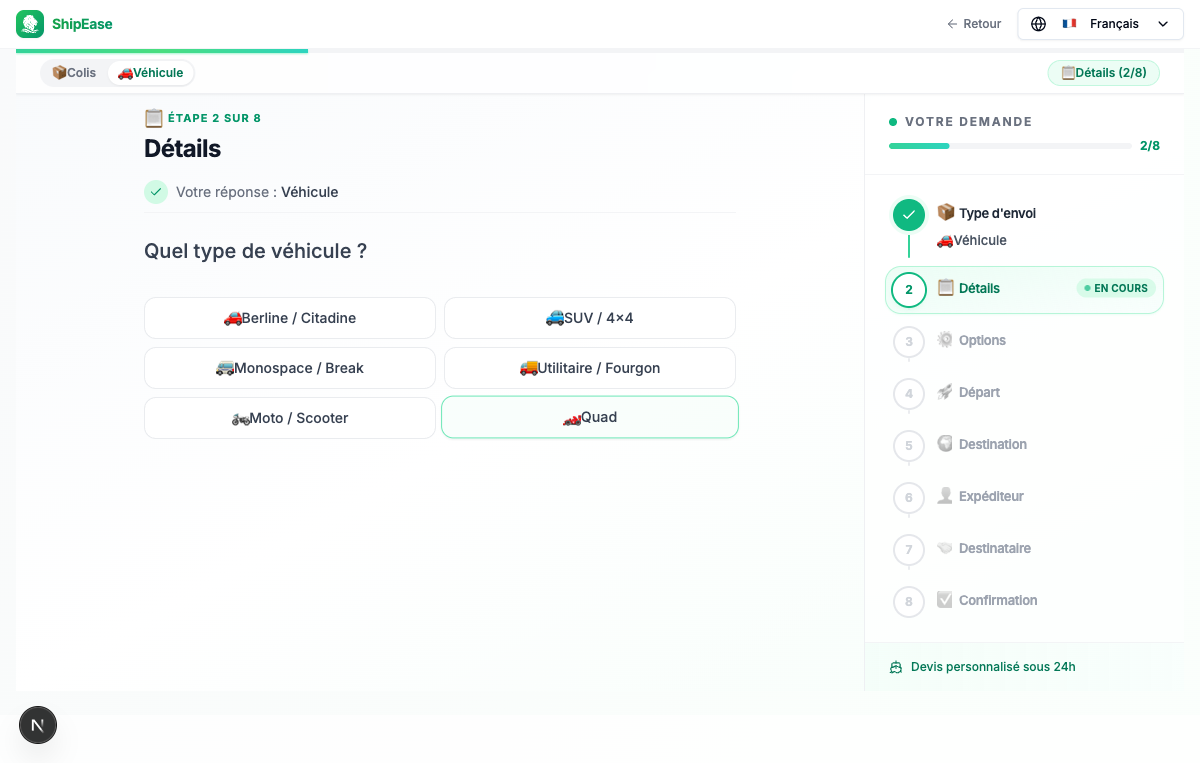Click the top page progress bar

600,50
